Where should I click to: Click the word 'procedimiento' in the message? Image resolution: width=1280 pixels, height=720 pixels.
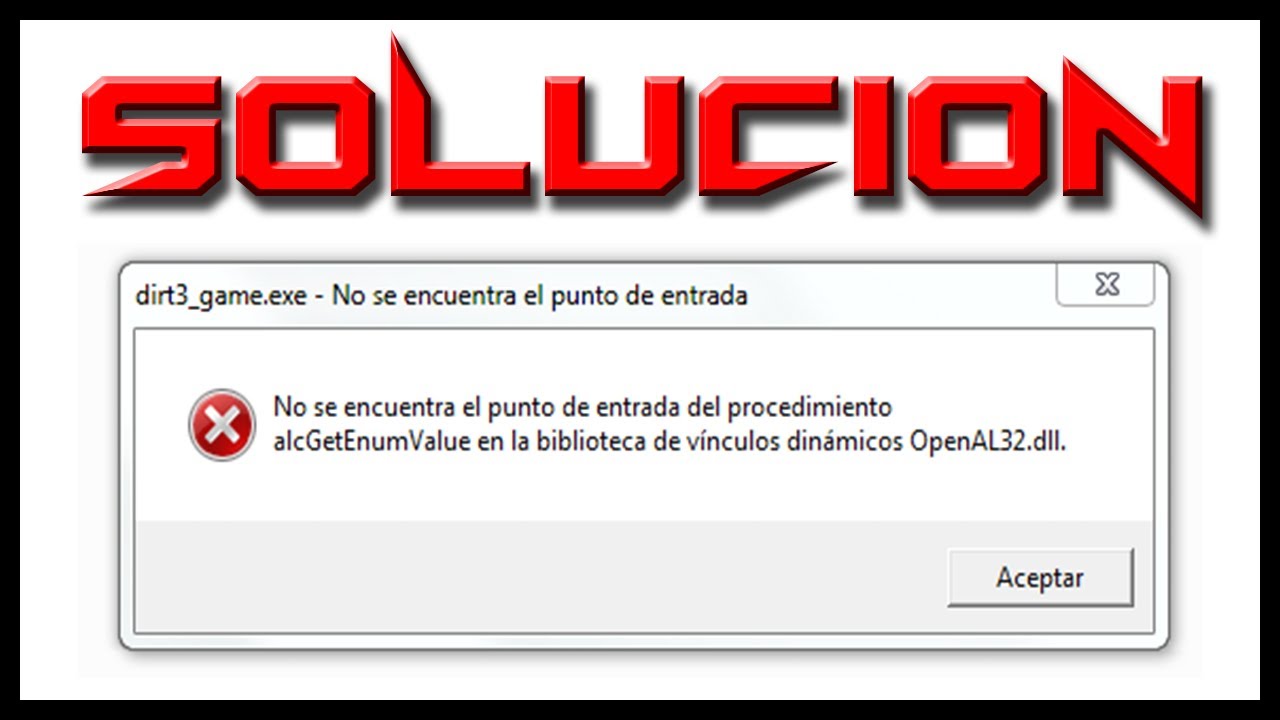click(809, 409)
